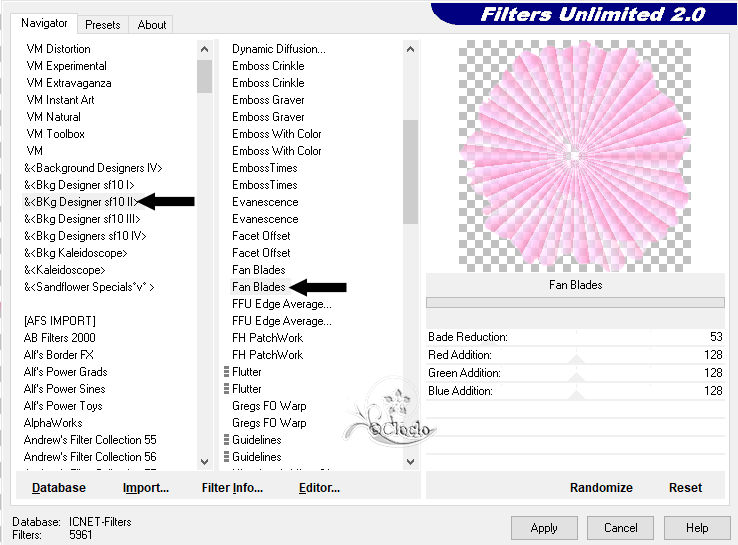Image resolution: width=738 pixels, height=545 pixels.
Task: Switch to the Presets tab
Action: pos(103,24)
